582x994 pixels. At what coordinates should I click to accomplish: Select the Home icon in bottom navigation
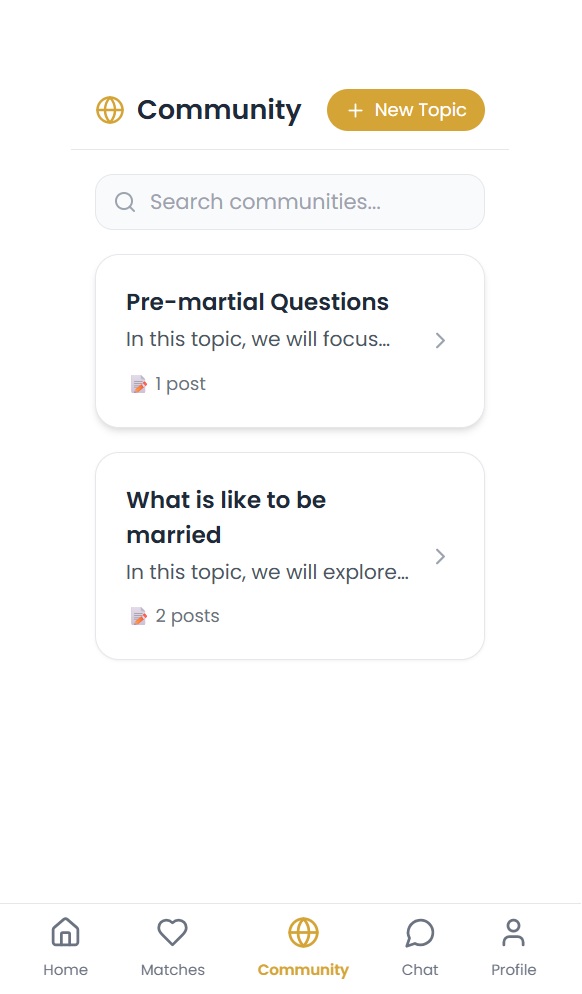65,932
